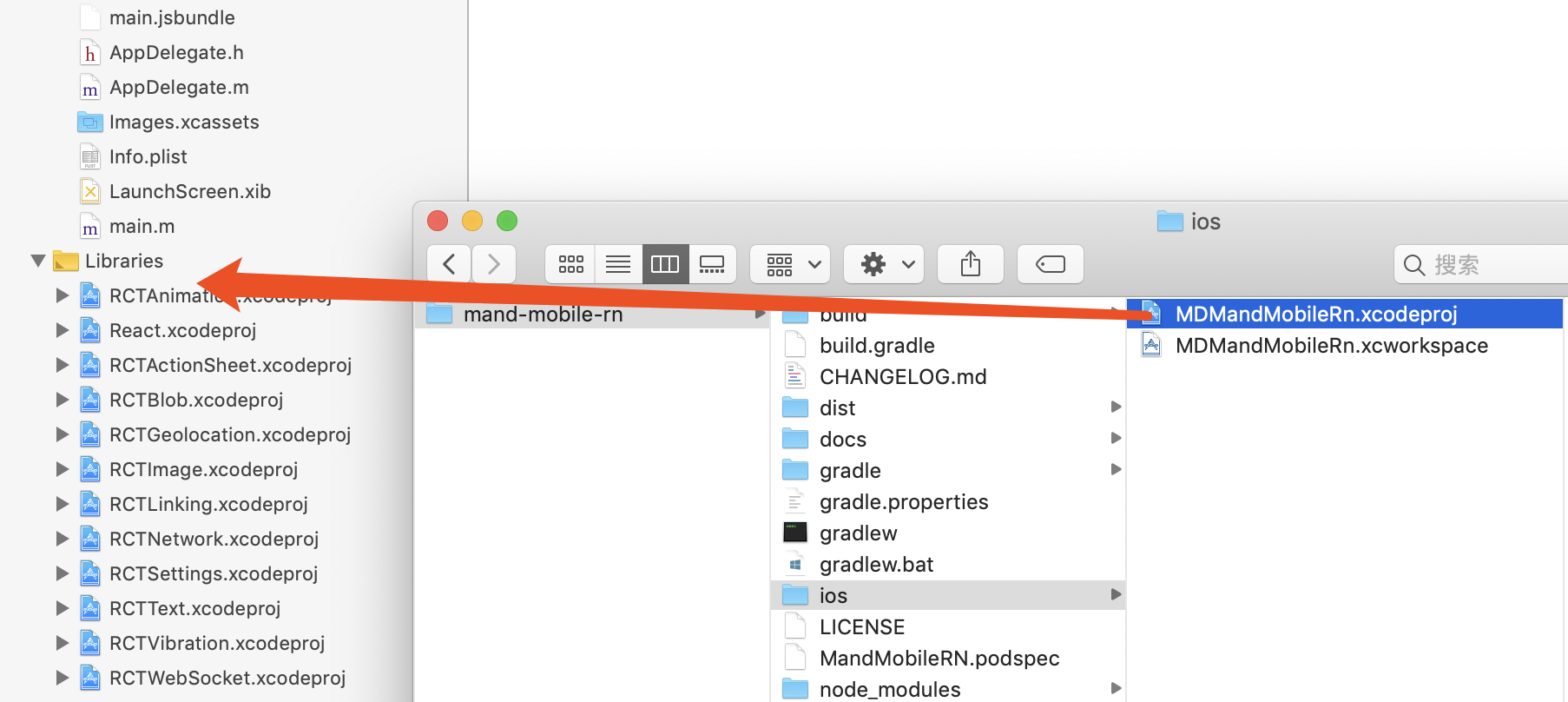Select RCTVibration.xcodeproj project icon
Viewport: 1568px width, 702px height.
[90, 643]
